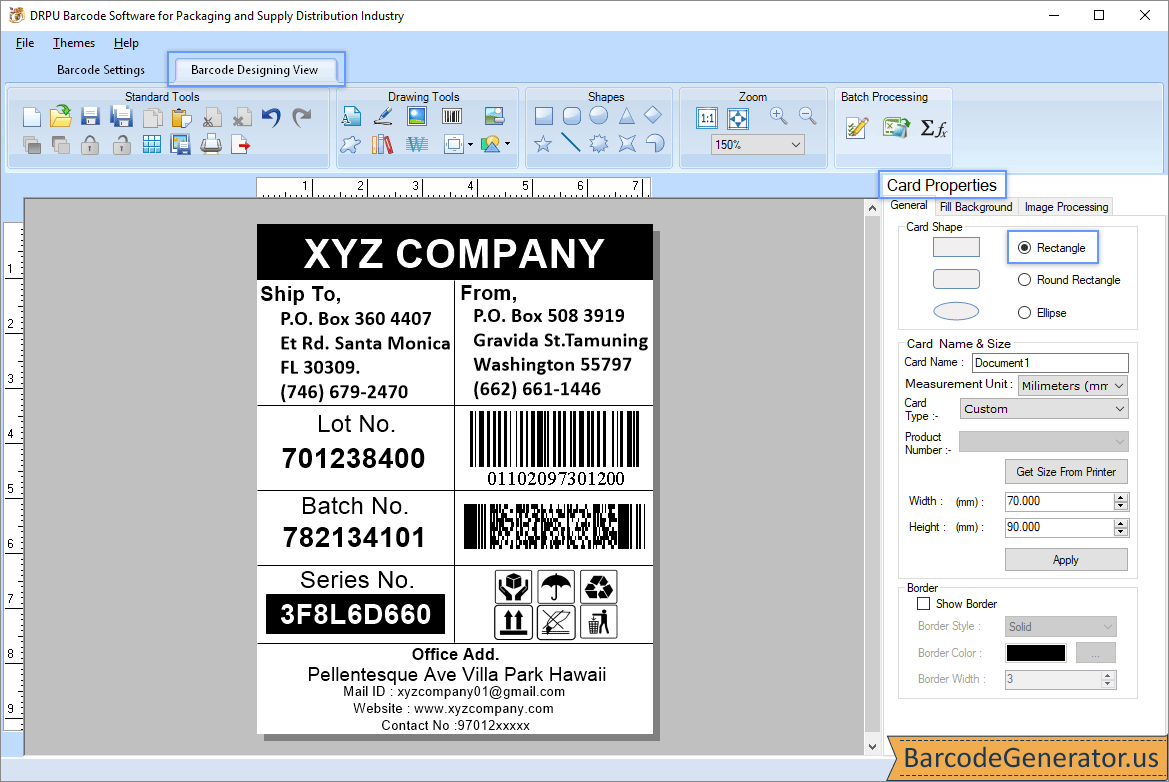Screen dimensions: 1169x782
Task: Draw a diamond shape
Action: point(653,115)
